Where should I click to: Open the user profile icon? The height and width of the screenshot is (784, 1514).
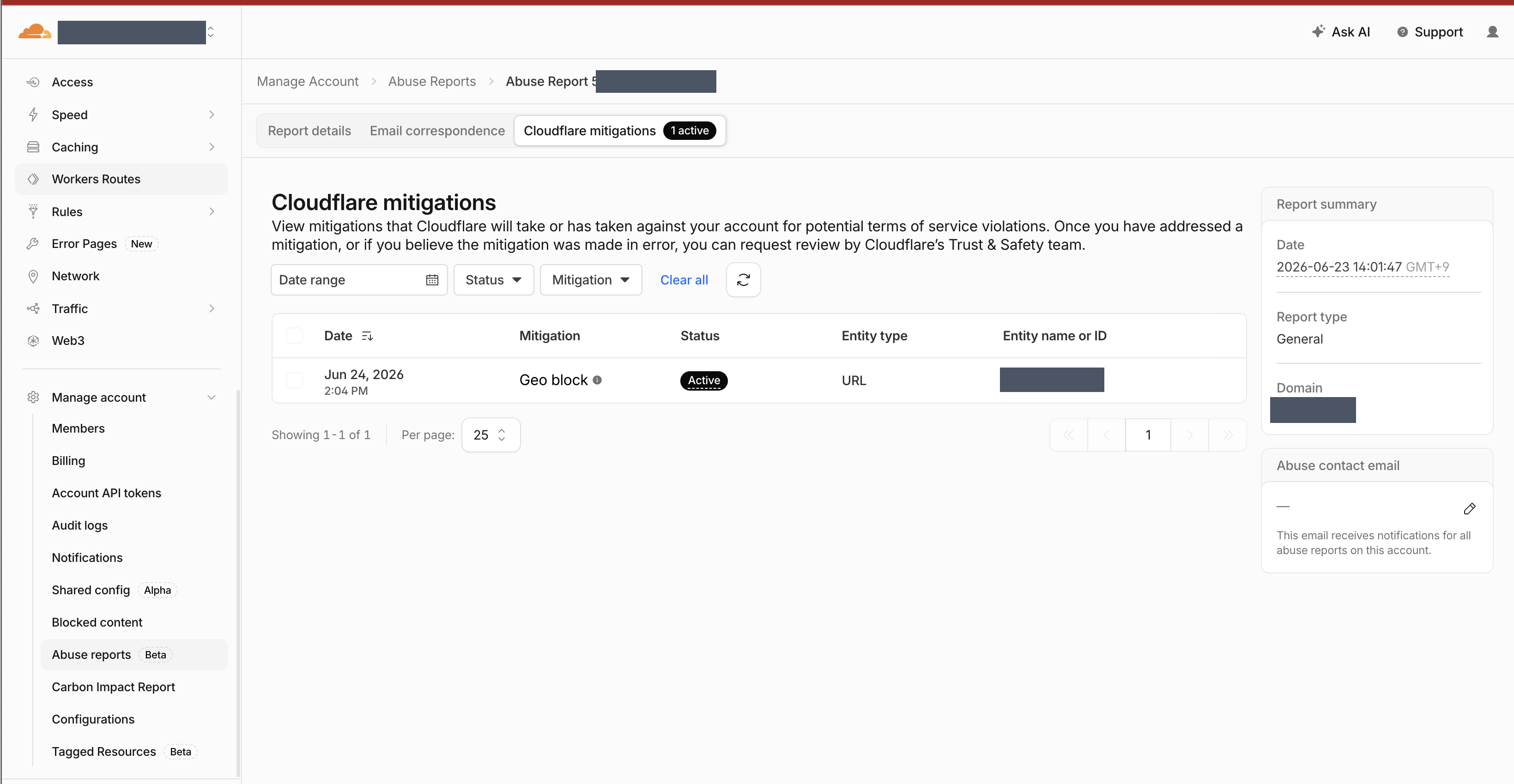click(1492, 32)
